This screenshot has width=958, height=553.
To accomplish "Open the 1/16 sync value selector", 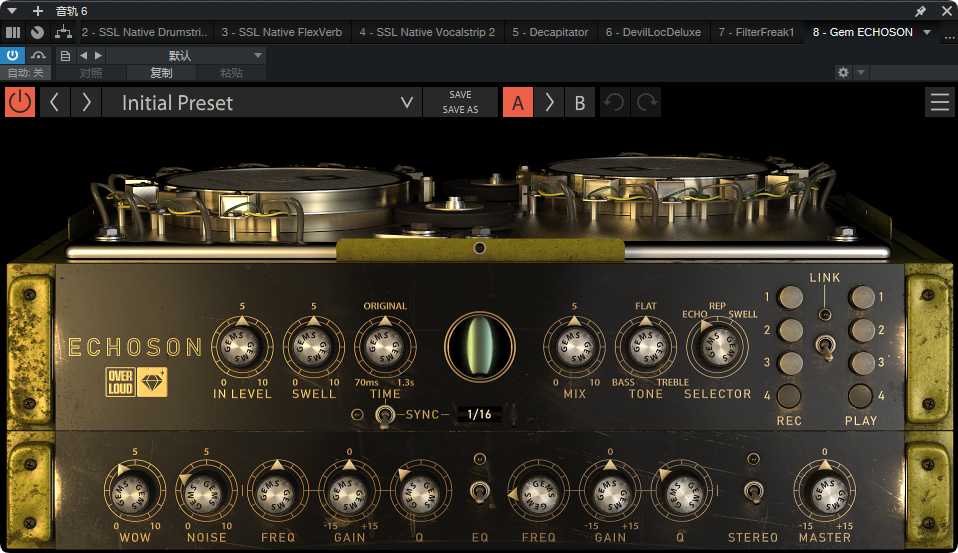I will (480, 414).
